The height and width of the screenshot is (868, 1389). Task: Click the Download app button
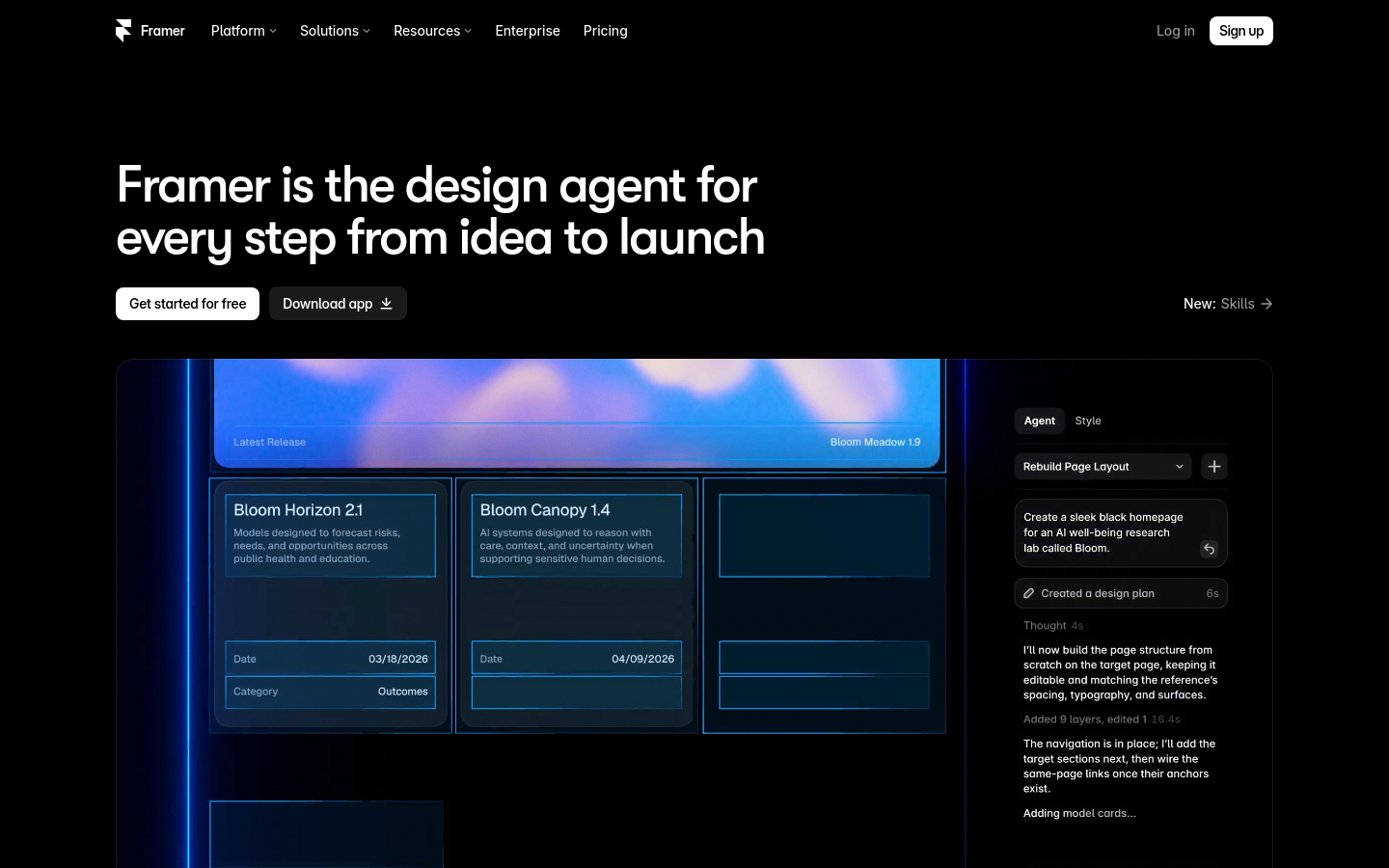338,304
